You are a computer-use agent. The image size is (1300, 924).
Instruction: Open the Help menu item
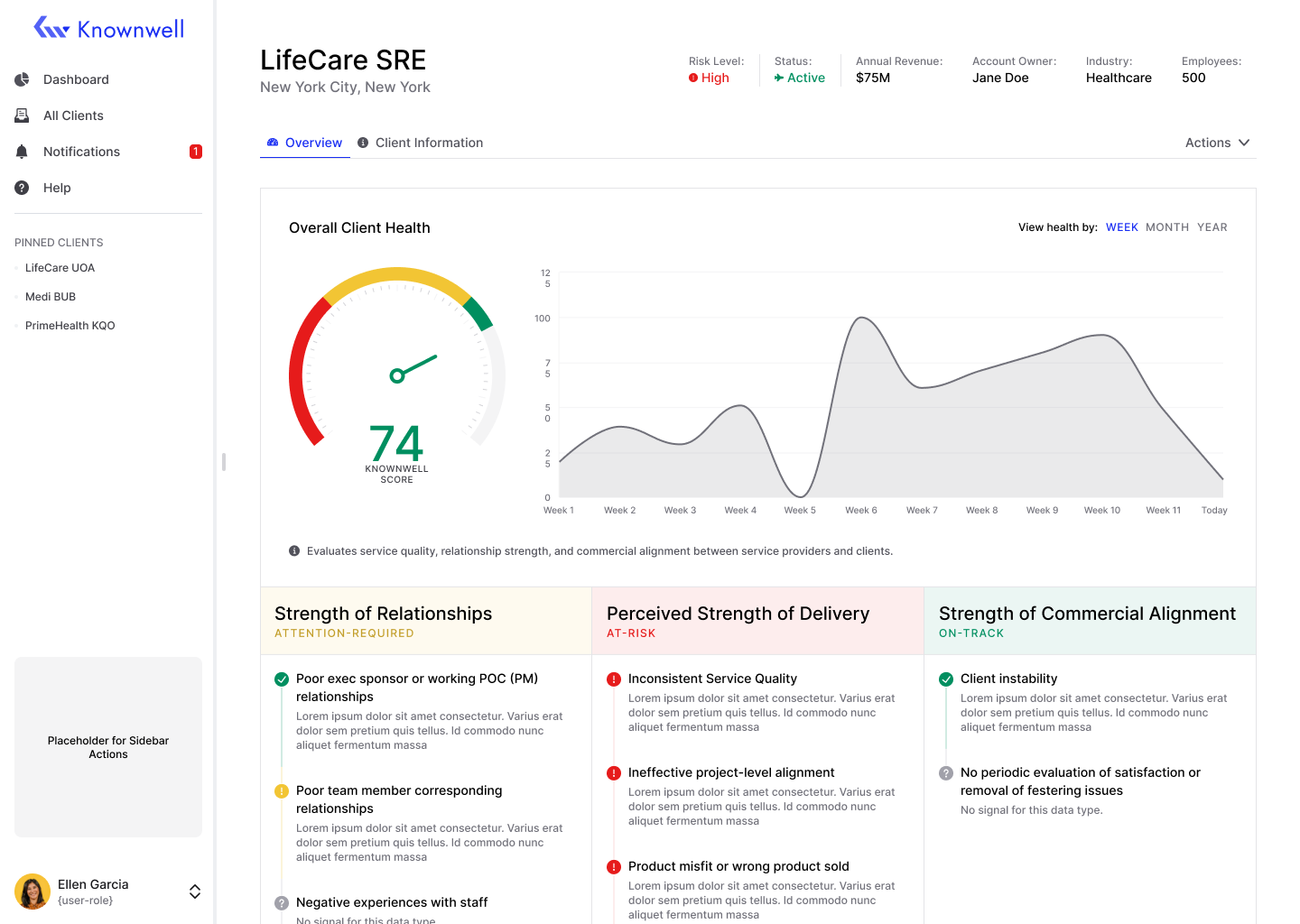(x=108, y=188)
